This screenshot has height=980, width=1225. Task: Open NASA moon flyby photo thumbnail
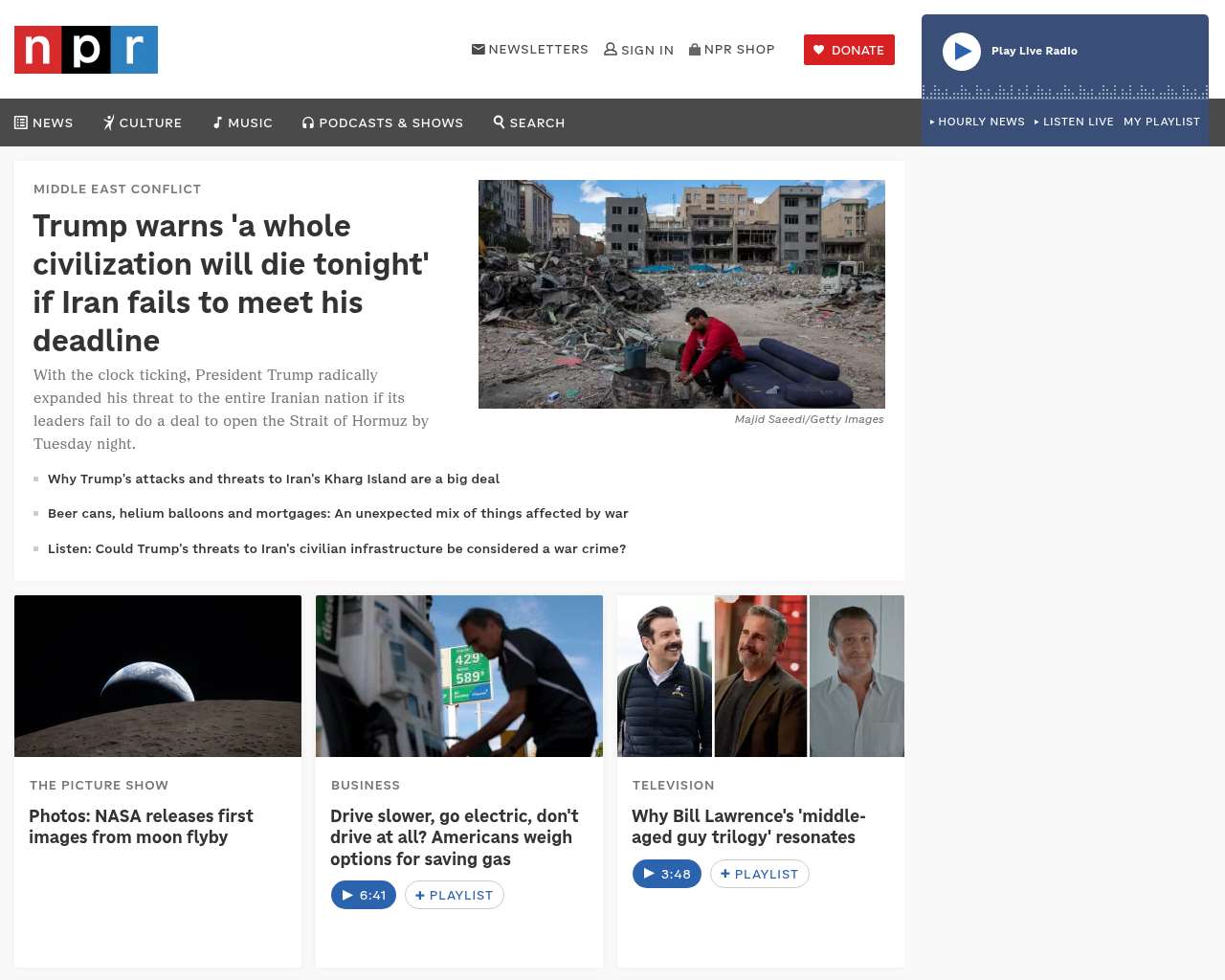158,676
